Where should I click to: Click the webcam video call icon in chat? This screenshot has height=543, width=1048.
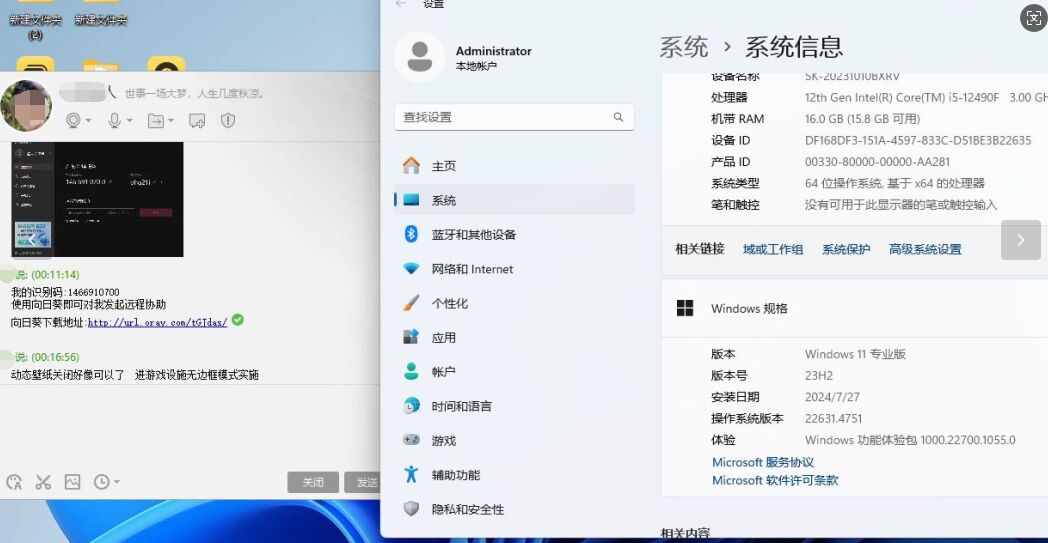pyautogui.click(x=74, y=120)
